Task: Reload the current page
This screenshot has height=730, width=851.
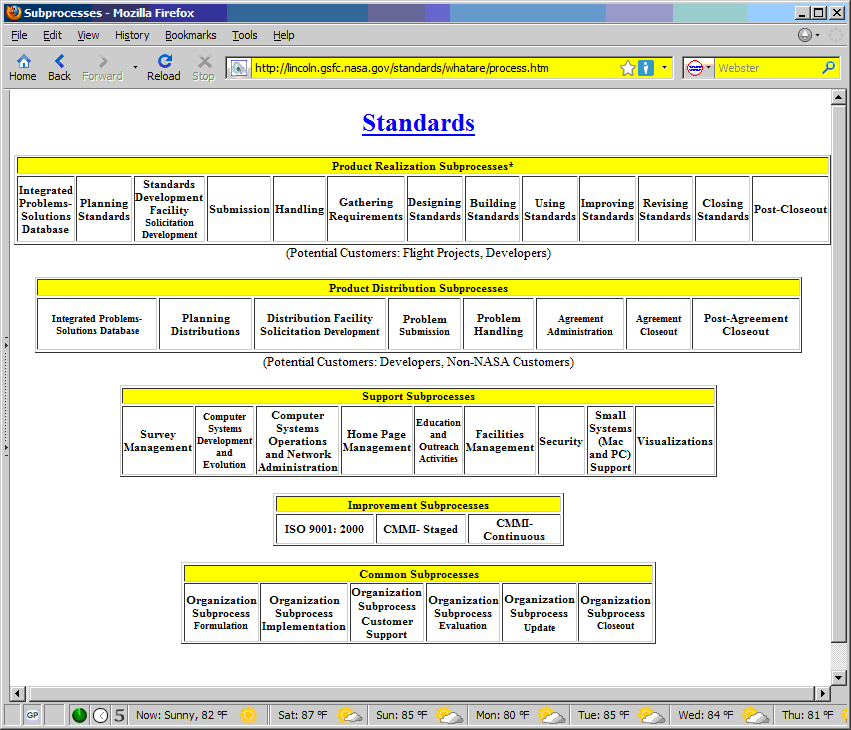Action: 163,68
